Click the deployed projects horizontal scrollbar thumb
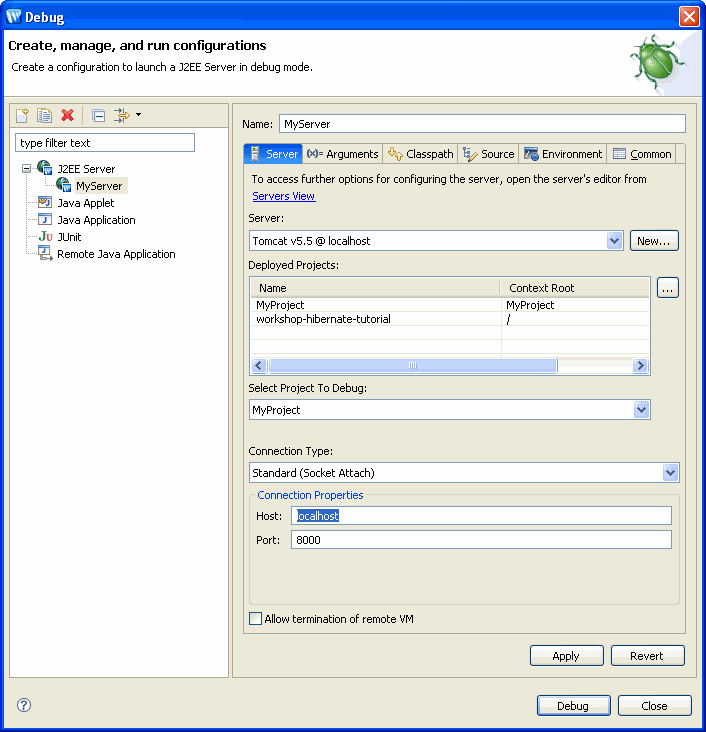The image size is (706, 732). (x=413, y=365)
